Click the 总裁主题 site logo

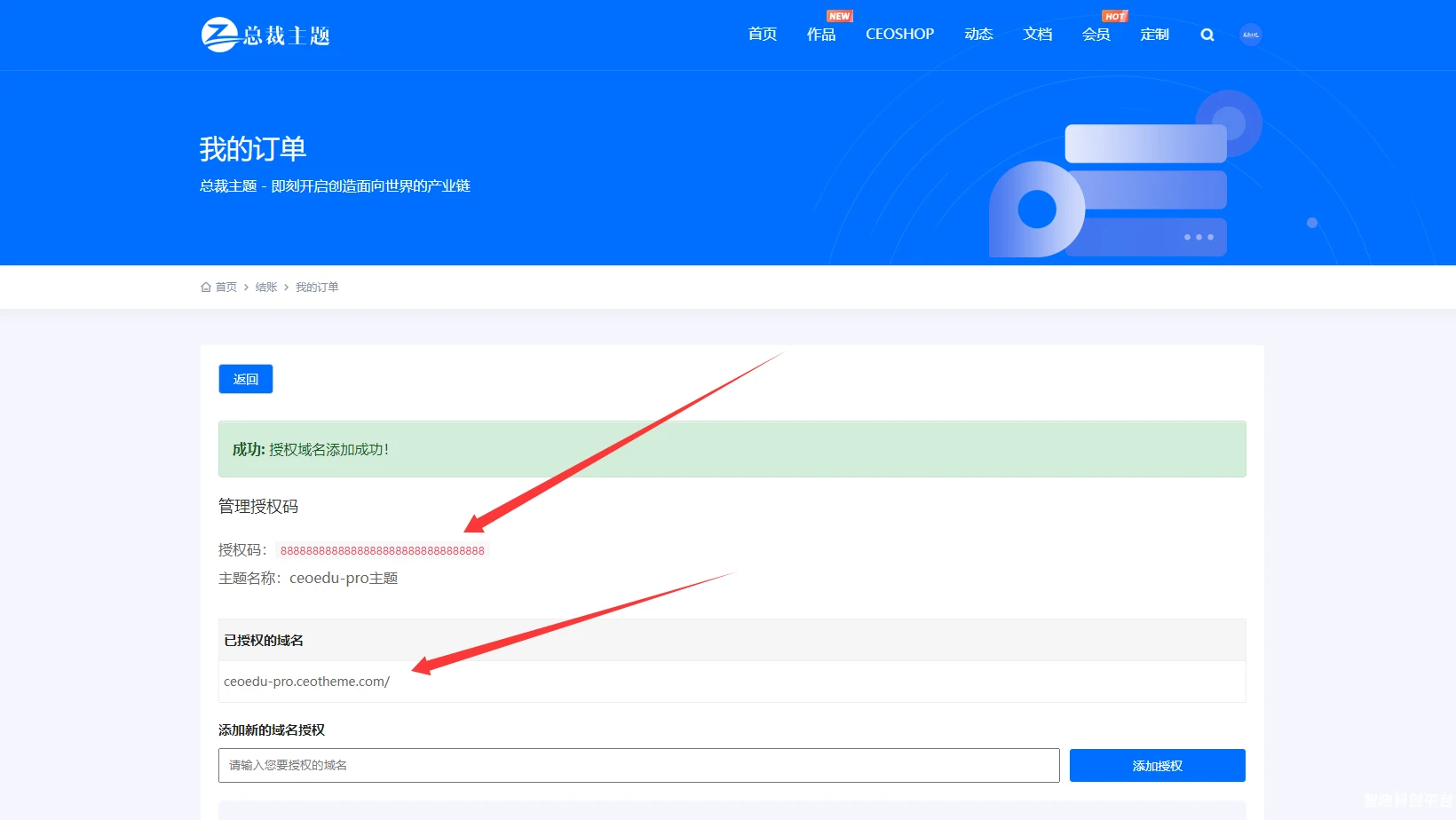point(265,35)
